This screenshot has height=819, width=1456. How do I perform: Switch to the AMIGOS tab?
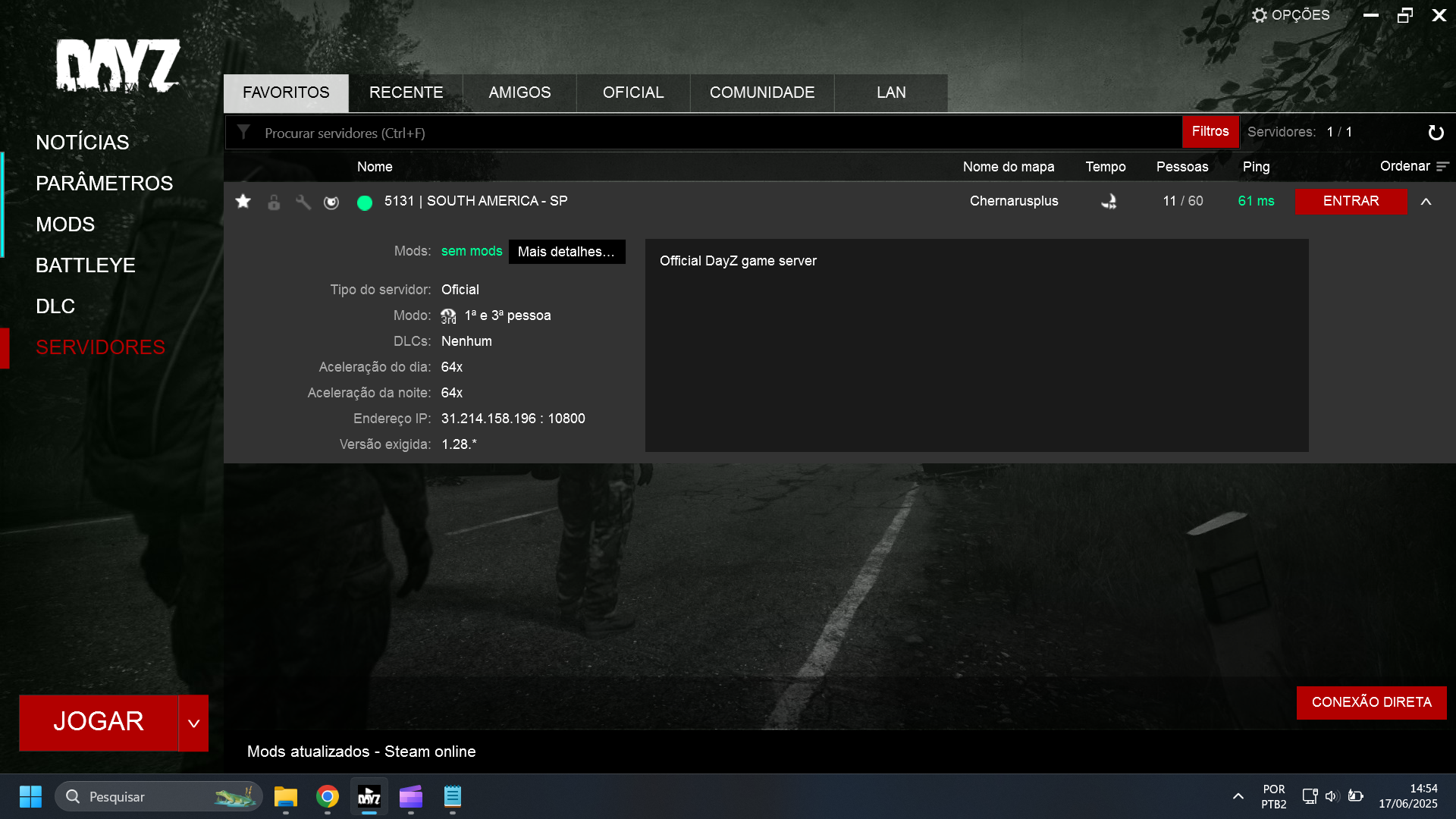pos(519,93)
